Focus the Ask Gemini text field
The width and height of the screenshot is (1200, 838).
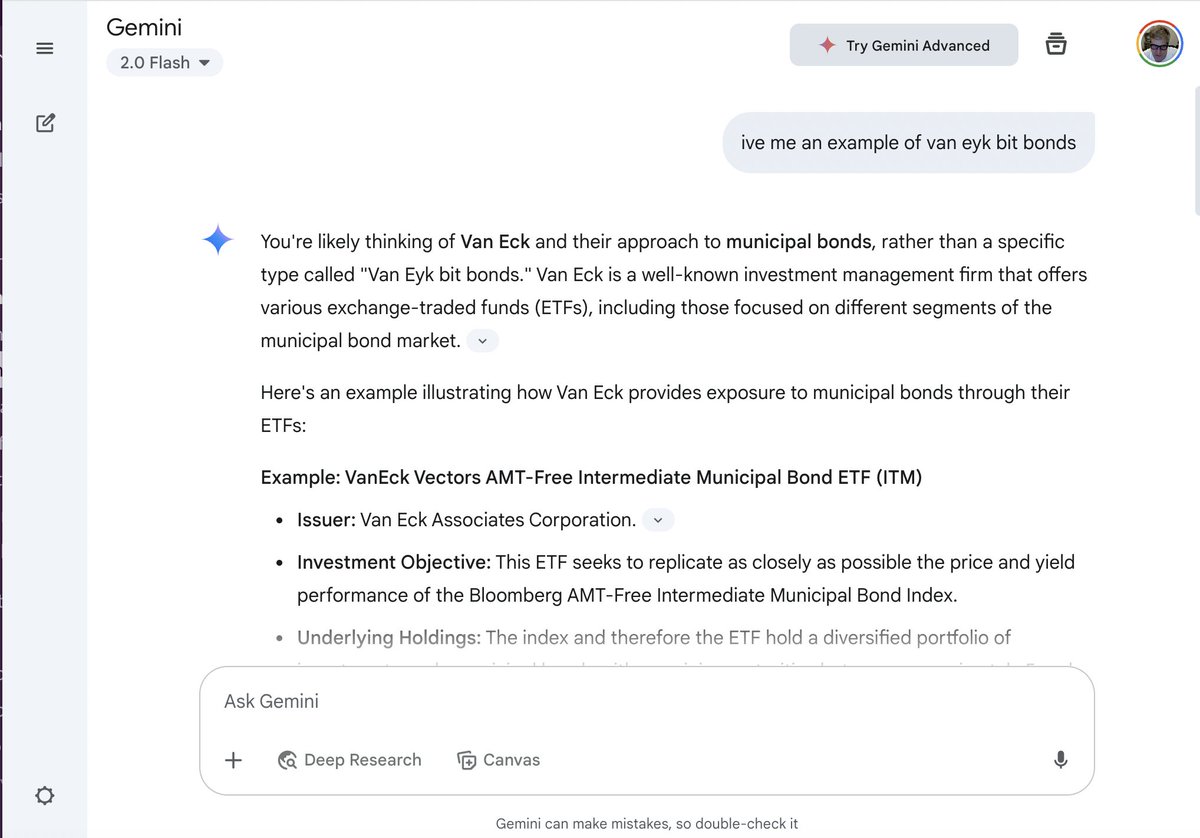point(640,701)
